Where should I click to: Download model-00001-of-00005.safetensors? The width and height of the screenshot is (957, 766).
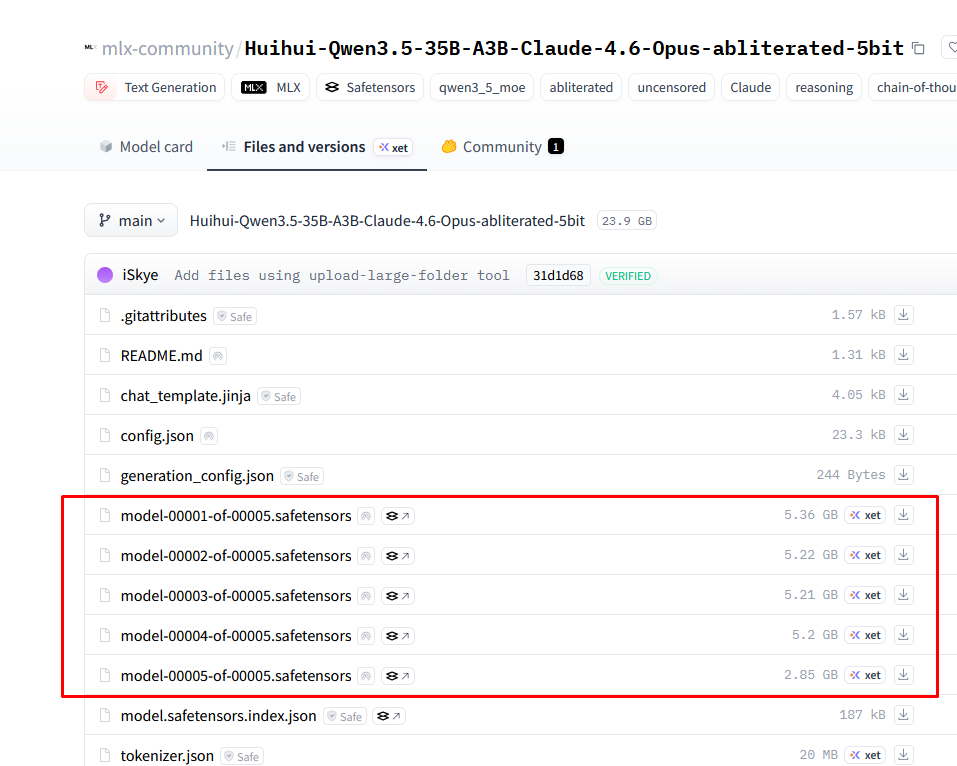[x=903, y=515]
